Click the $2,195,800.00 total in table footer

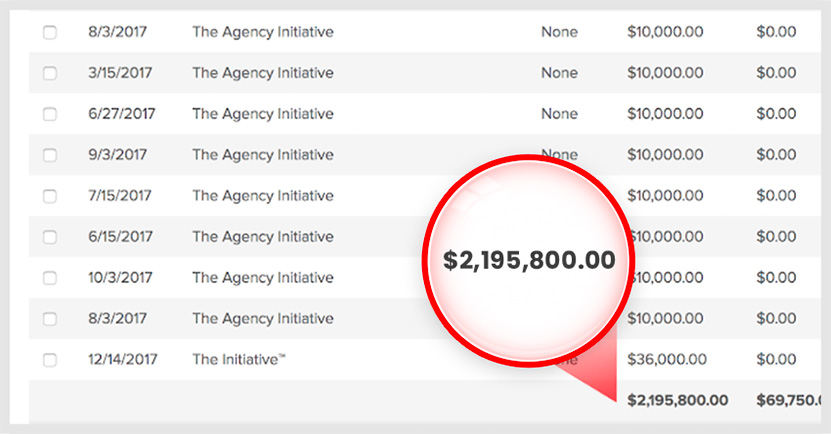[x=677, y=400]
